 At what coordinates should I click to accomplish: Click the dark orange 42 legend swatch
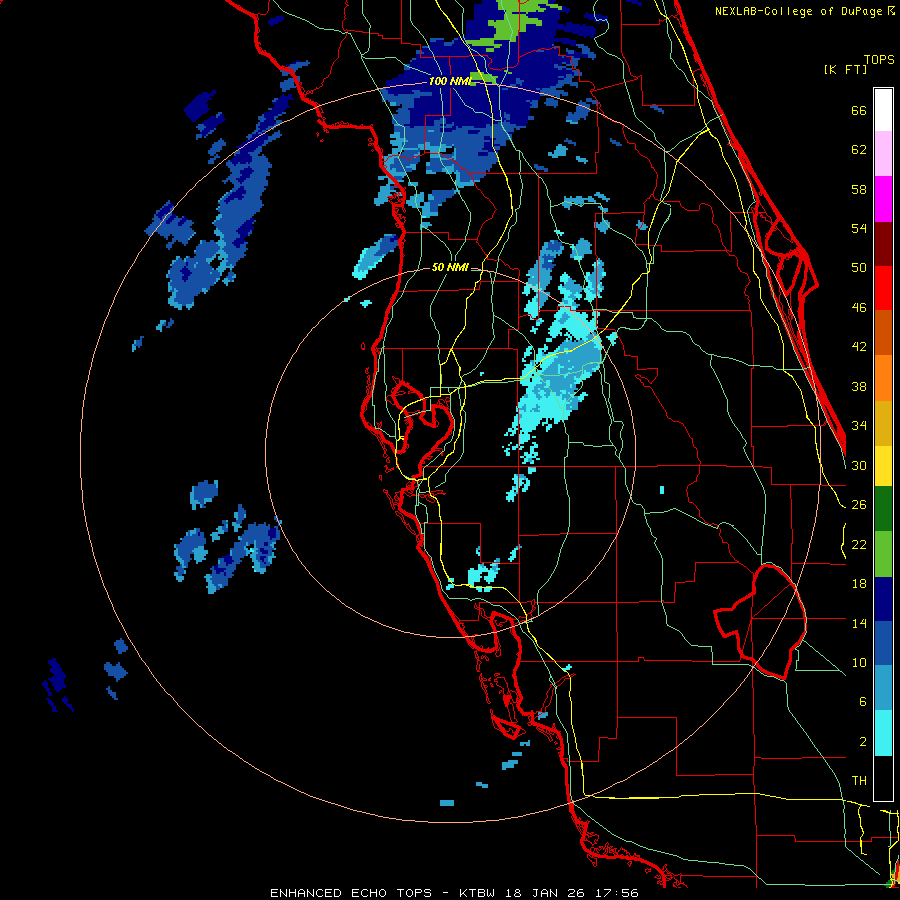(x=883, y=332)
